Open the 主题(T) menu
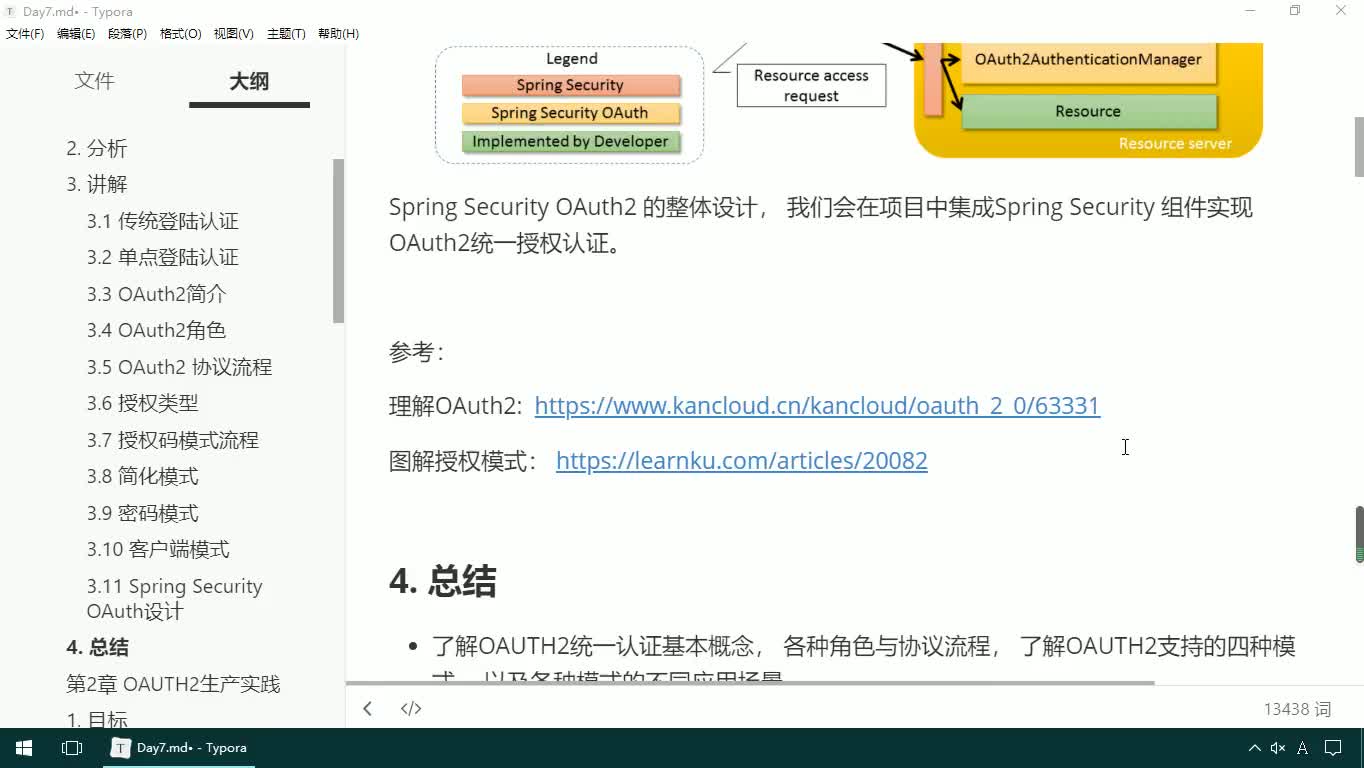Image resolution: width=1364 pixels, height=768 pixels. 286,34
